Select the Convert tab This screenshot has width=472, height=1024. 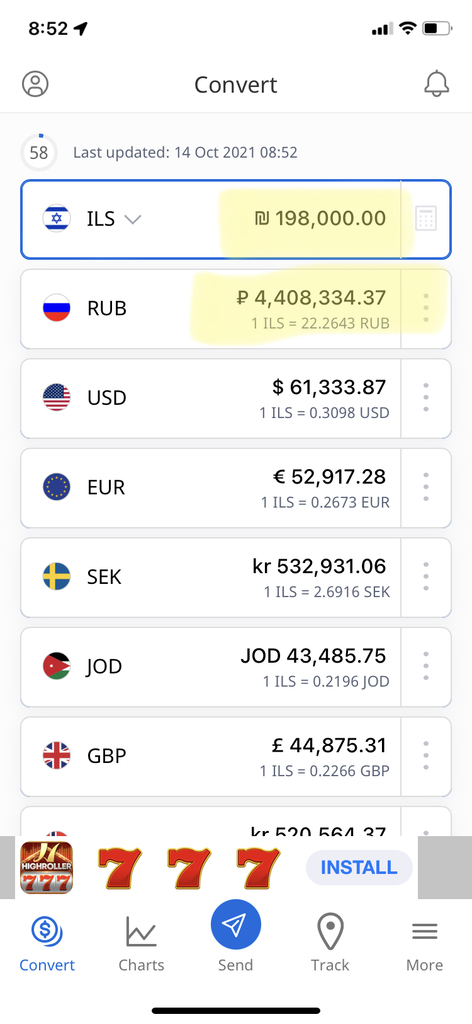coord(47,944)
